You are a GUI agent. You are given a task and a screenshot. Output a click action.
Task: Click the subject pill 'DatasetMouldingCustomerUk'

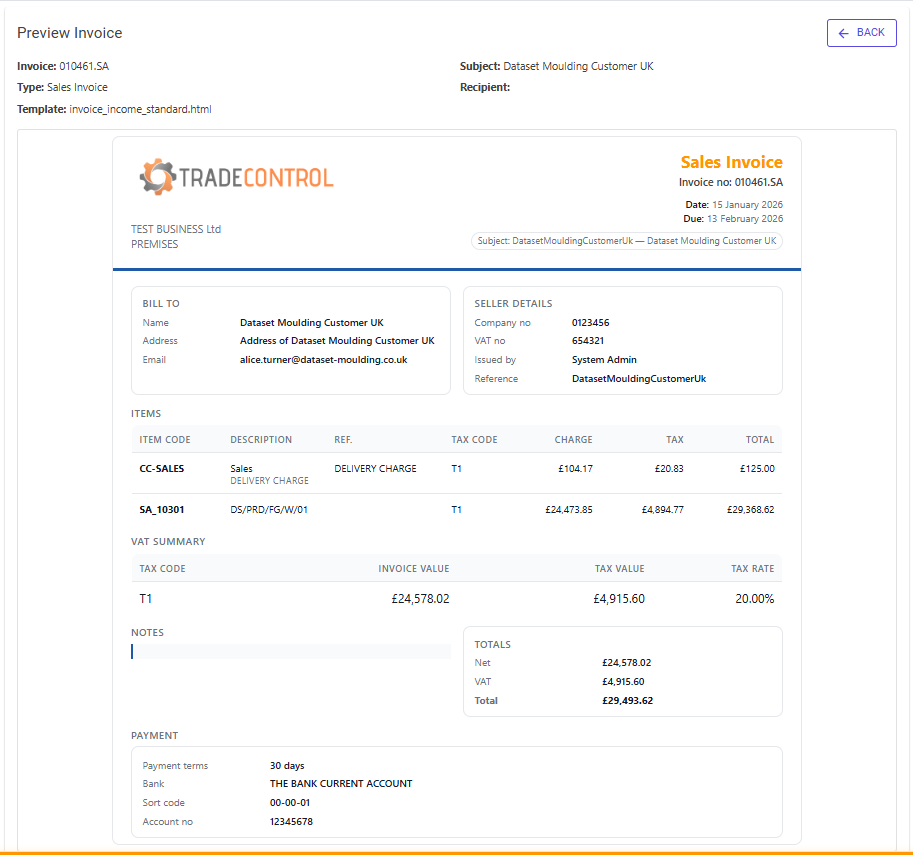tap(627, 241)
